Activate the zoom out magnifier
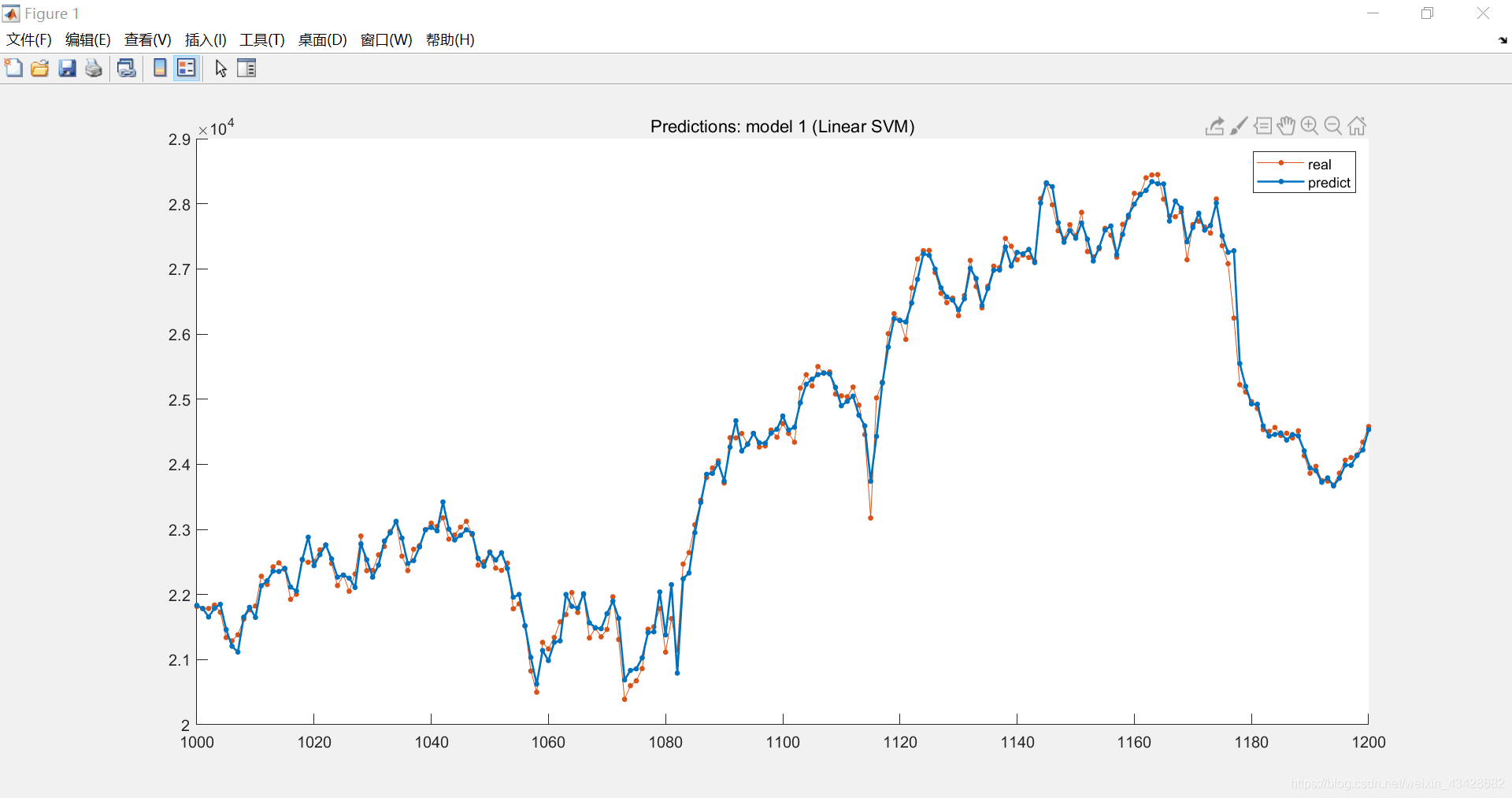This screenshot has width=1512, height=798. click(x=1333, y=126)
